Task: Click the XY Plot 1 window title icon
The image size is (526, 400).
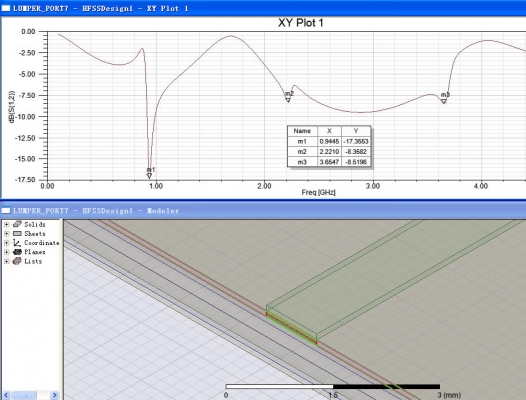Action: [x=6, y=8]
